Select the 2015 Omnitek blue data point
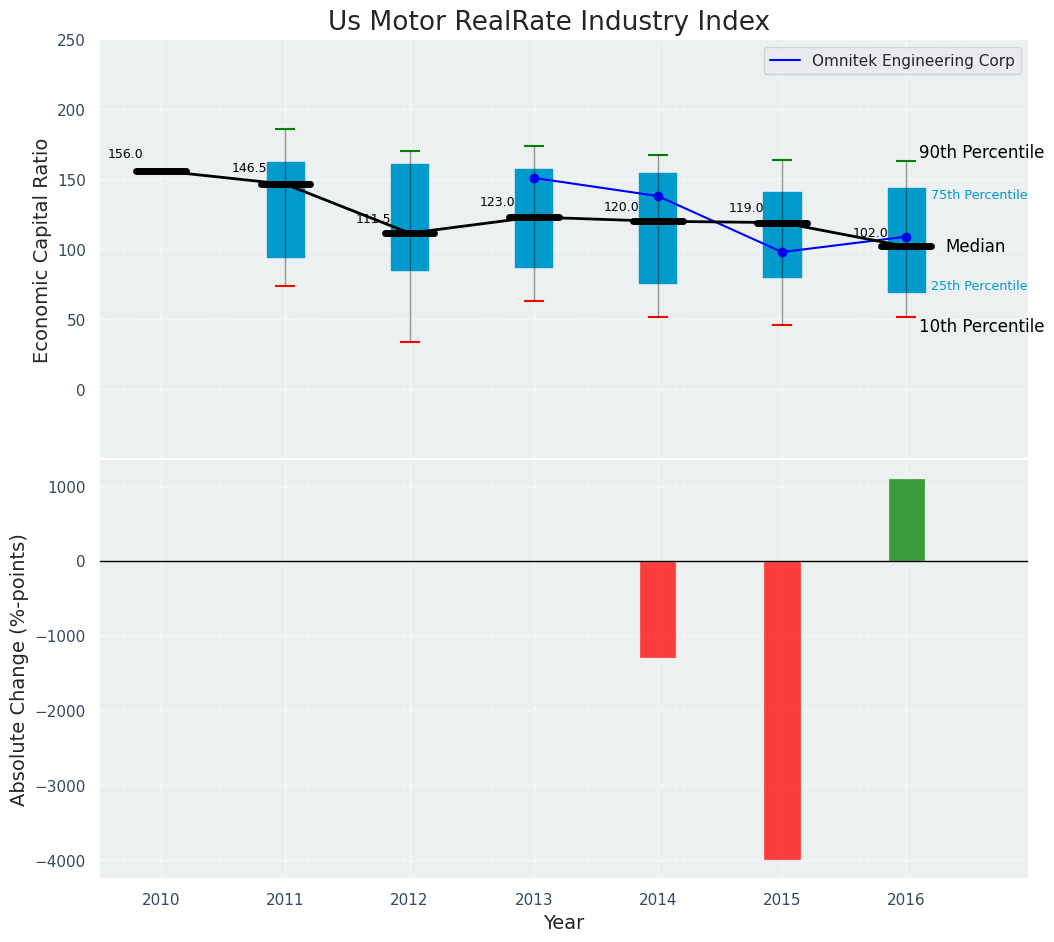 click(x=782, y=252)
